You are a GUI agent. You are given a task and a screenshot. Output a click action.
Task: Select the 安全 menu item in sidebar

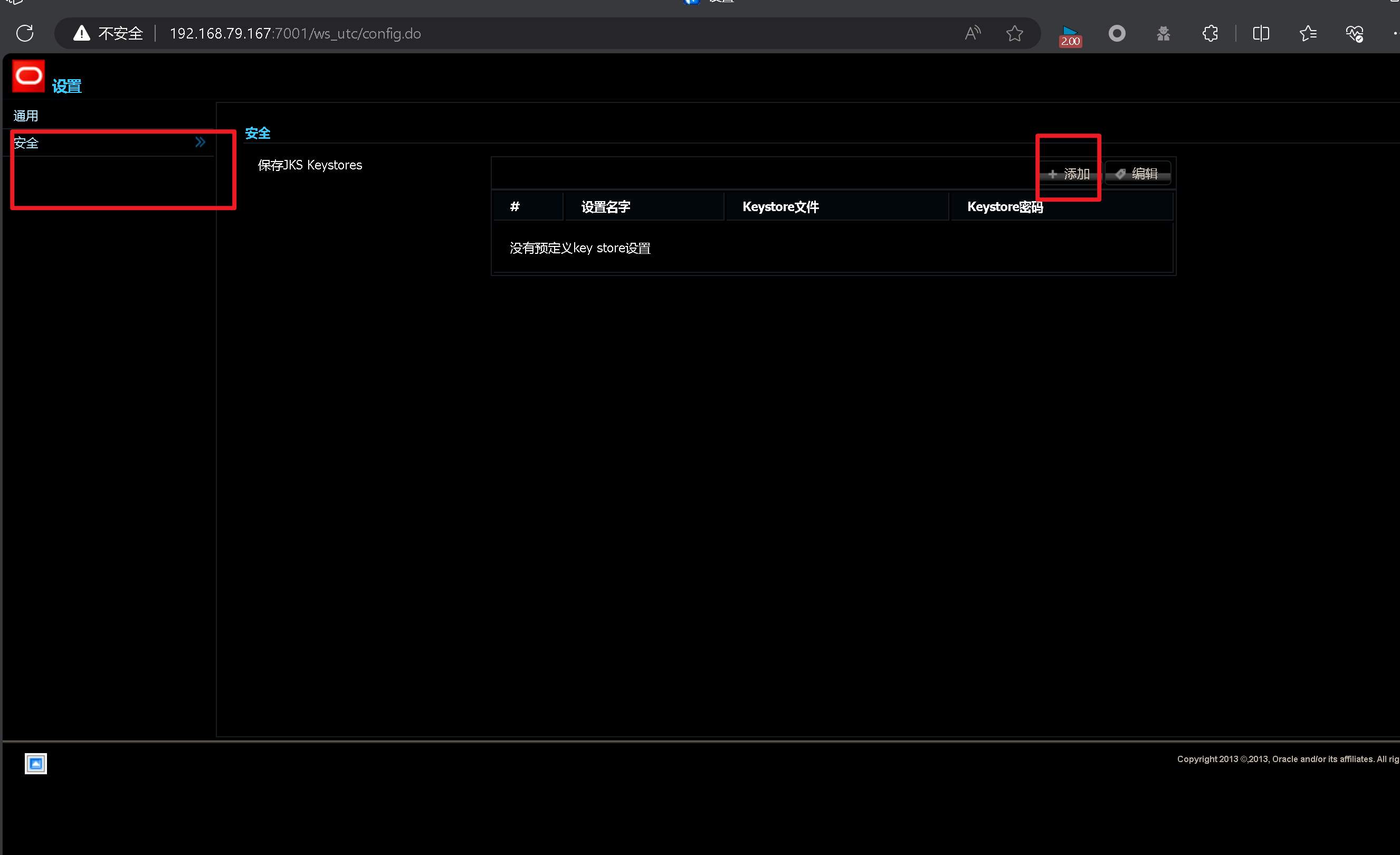coord(26,143)
